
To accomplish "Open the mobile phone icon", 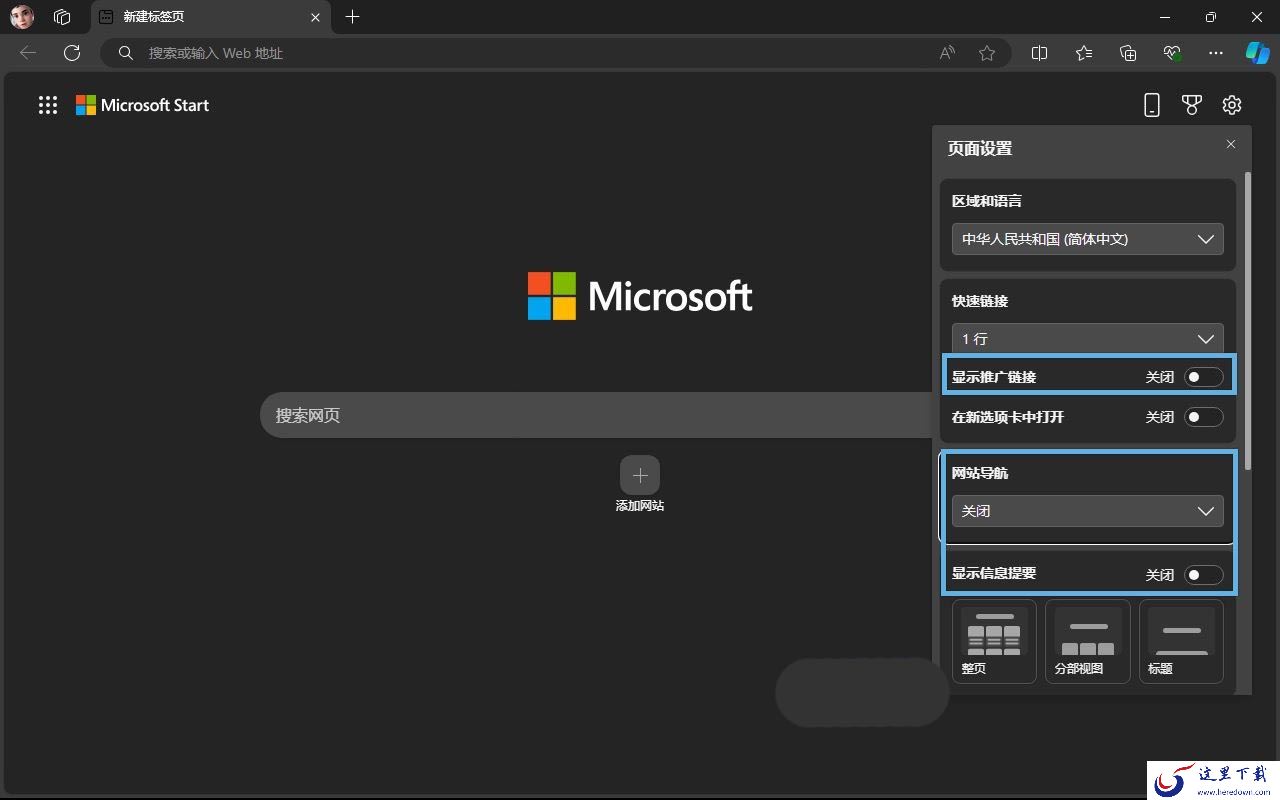I will pyautogui.click(x=1152, y=105).
